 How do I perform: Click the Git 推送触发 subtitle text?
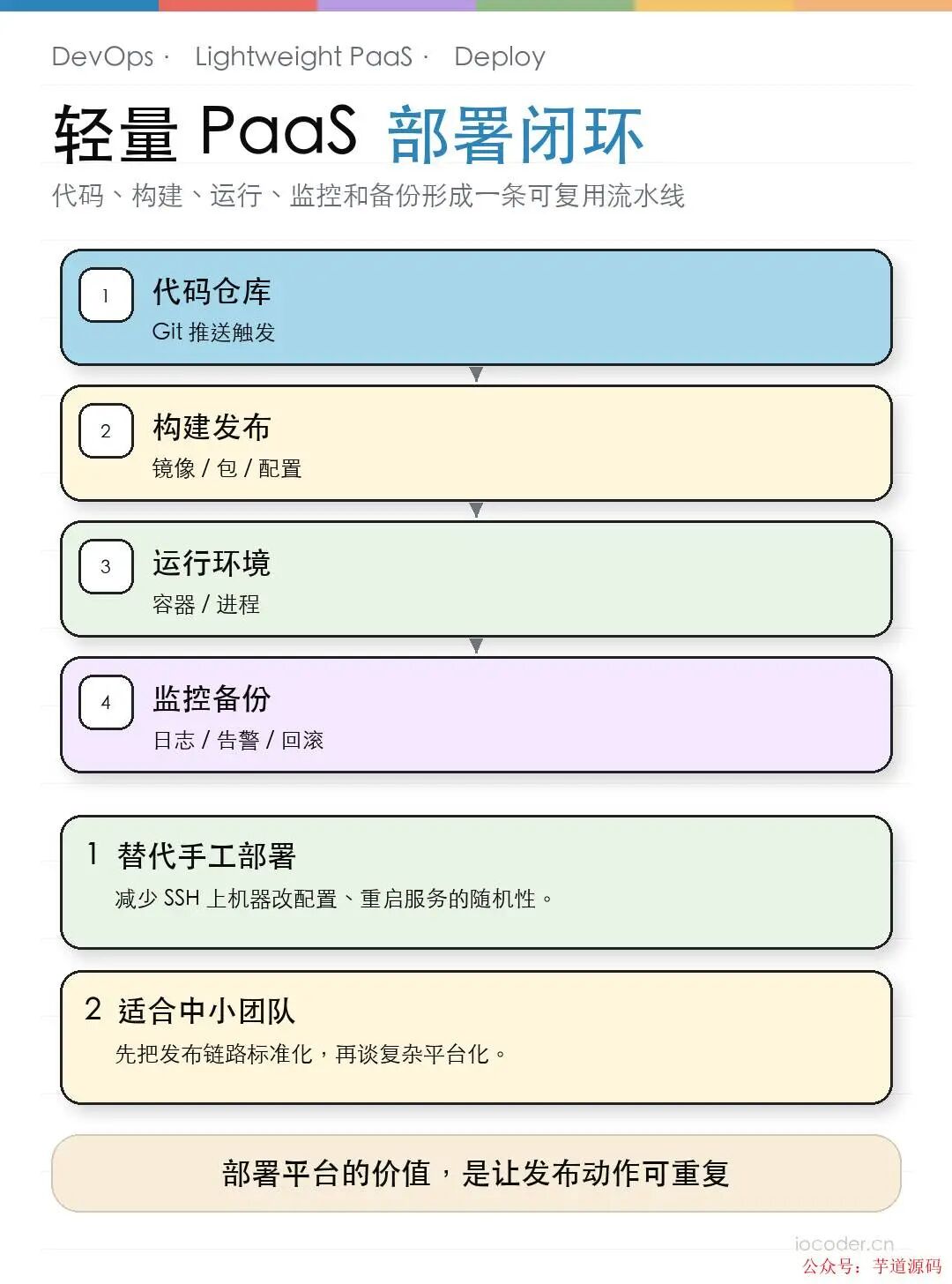[x=214, y=332]
